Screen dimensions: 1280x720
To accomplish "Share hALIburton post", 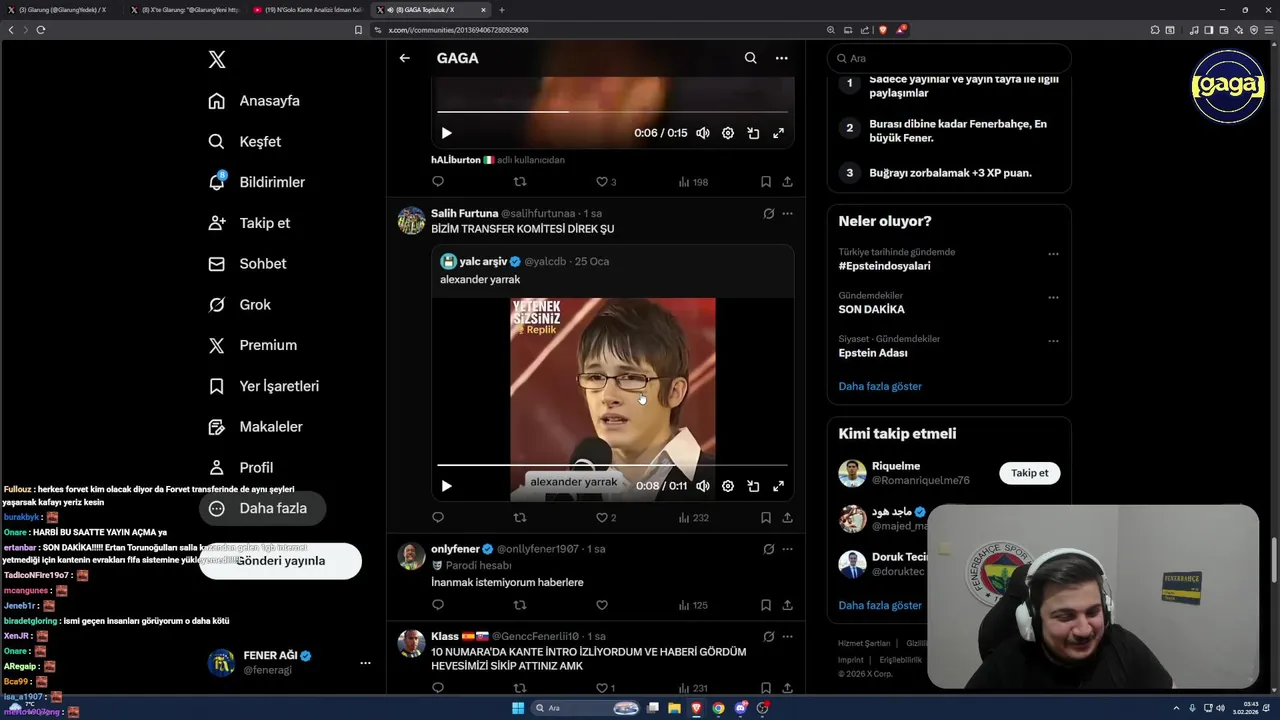I will [x=787, y=182].
